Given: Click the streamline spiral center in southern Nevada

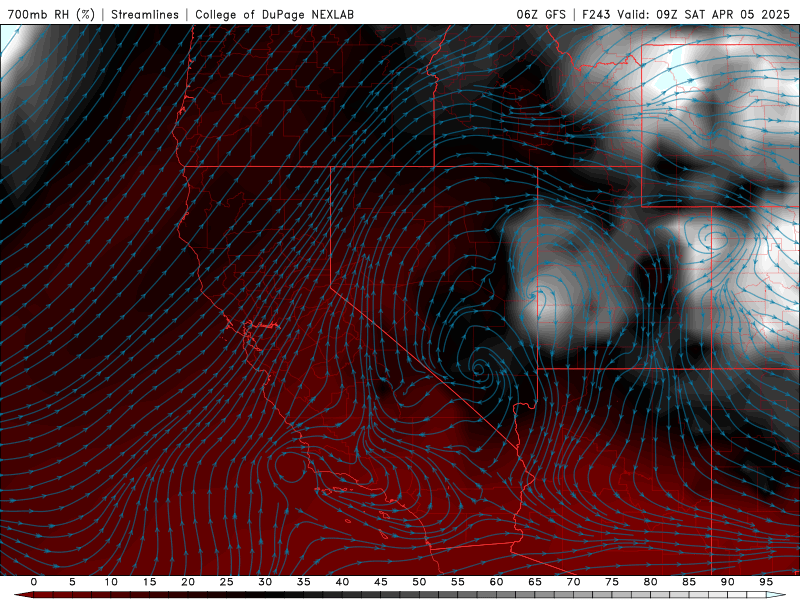Looking at the screenshot, I should 479,368.
